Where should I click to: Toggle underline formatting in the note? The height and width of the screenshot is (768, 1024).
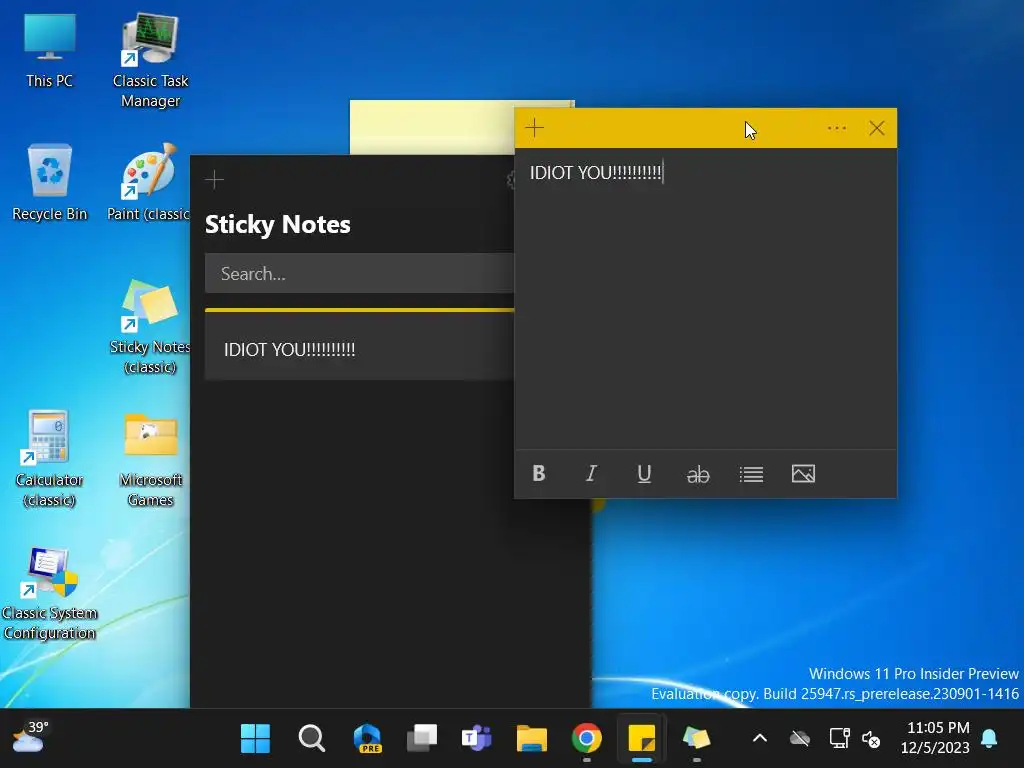(x=644, y=473)
